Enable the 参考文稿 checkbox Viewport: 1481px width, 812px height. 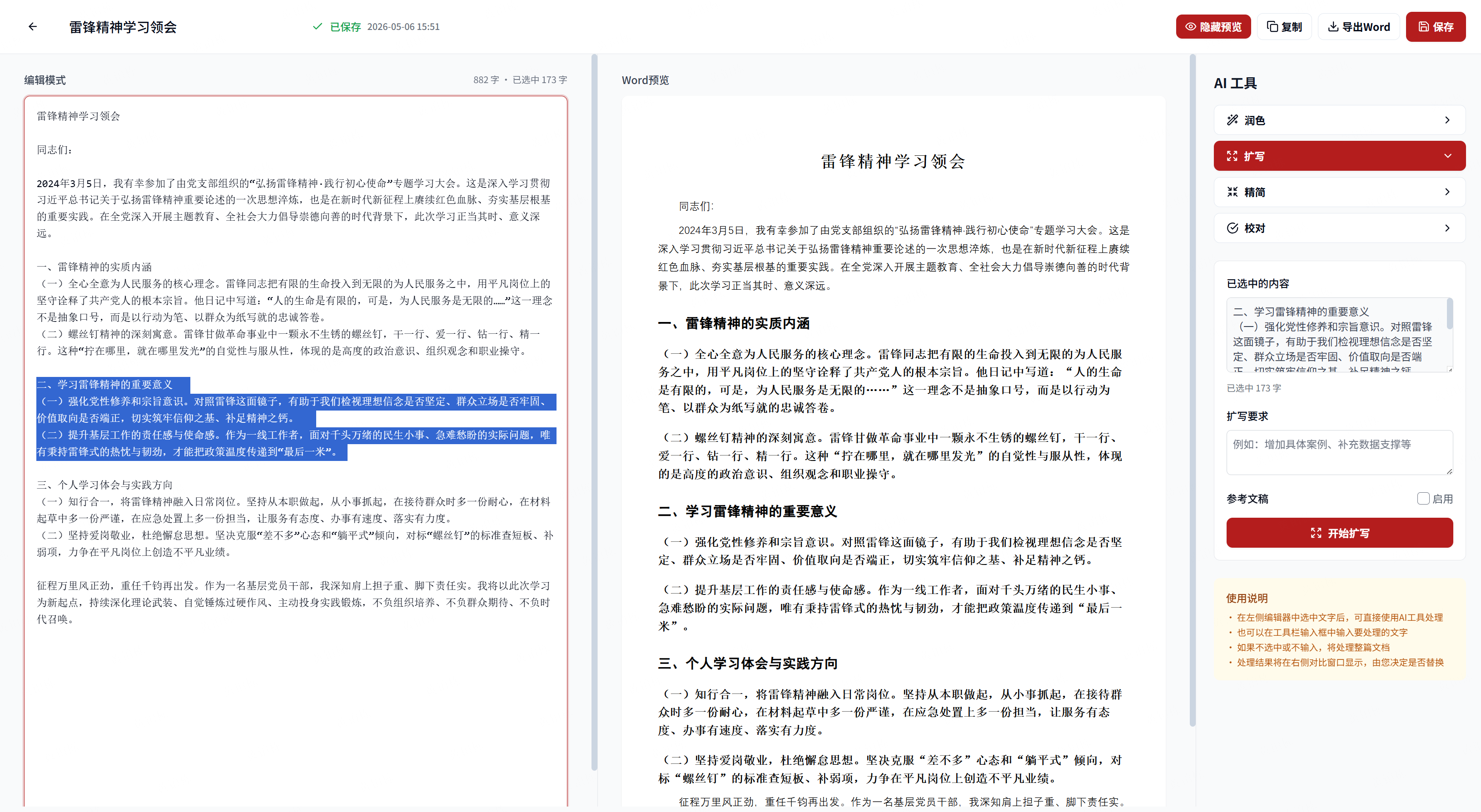[1423, 499]
